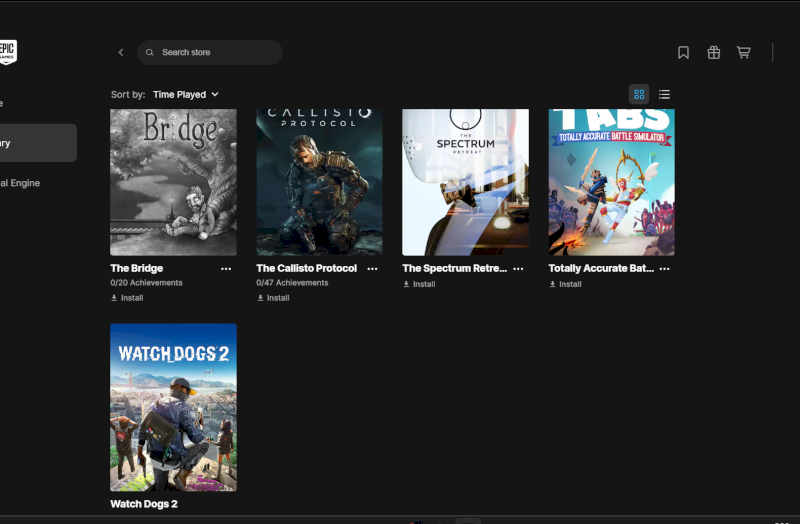Click The Bridge title text

coord(137,268)
